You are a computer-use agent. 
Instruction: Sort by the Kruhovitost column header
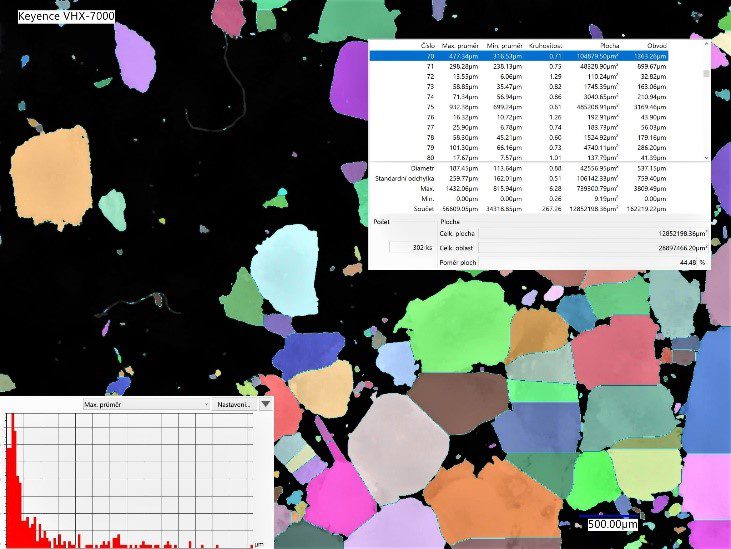(x=550, y=46)
